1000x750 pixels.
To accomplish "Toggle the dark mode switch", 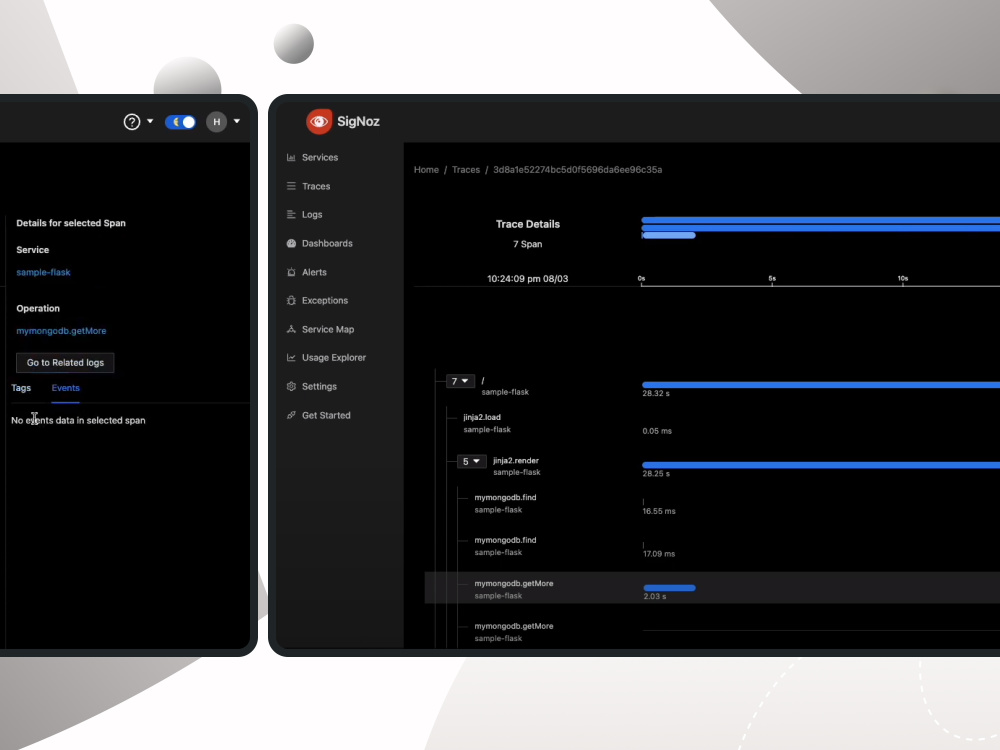I will 180,122.
